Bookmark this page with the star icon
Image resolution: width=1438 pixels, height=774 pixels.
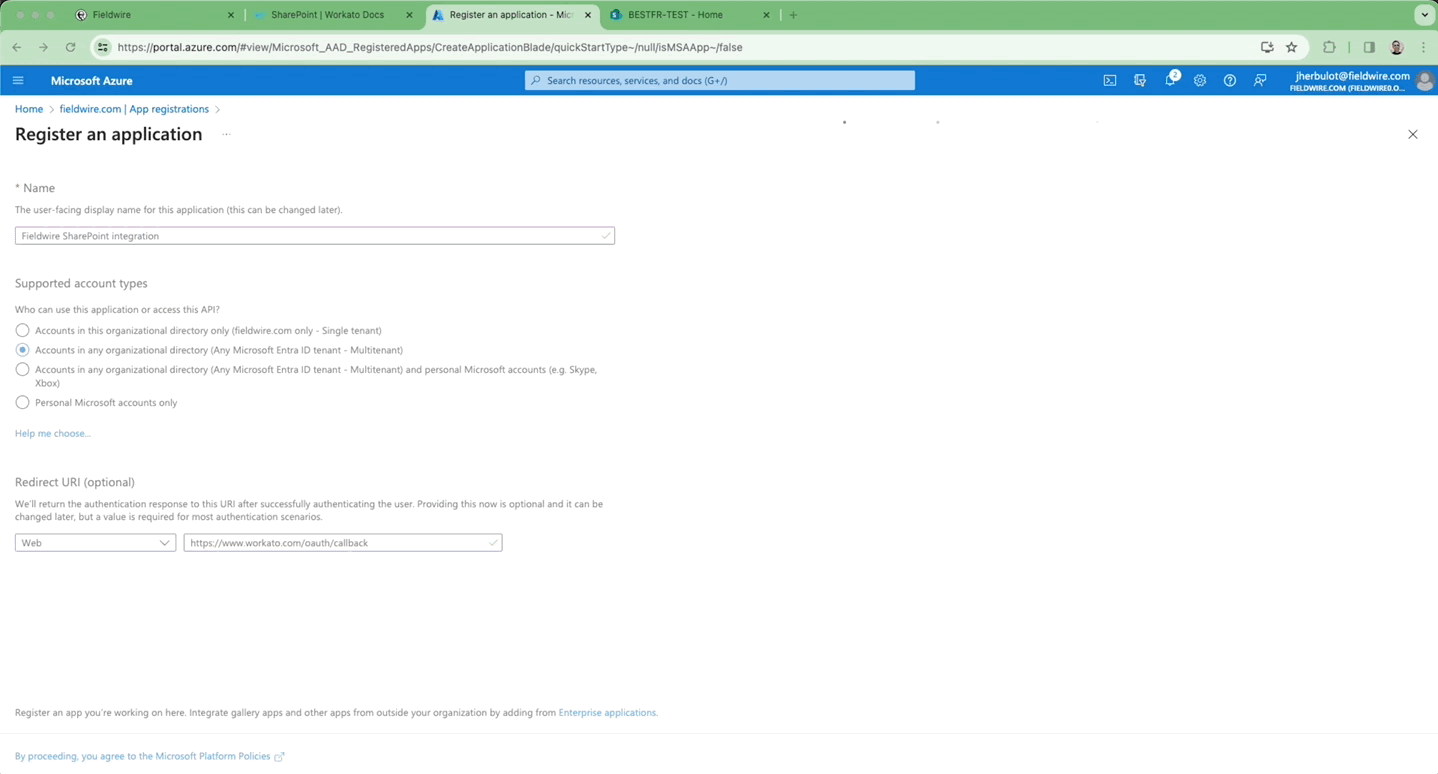[1291, 46]
